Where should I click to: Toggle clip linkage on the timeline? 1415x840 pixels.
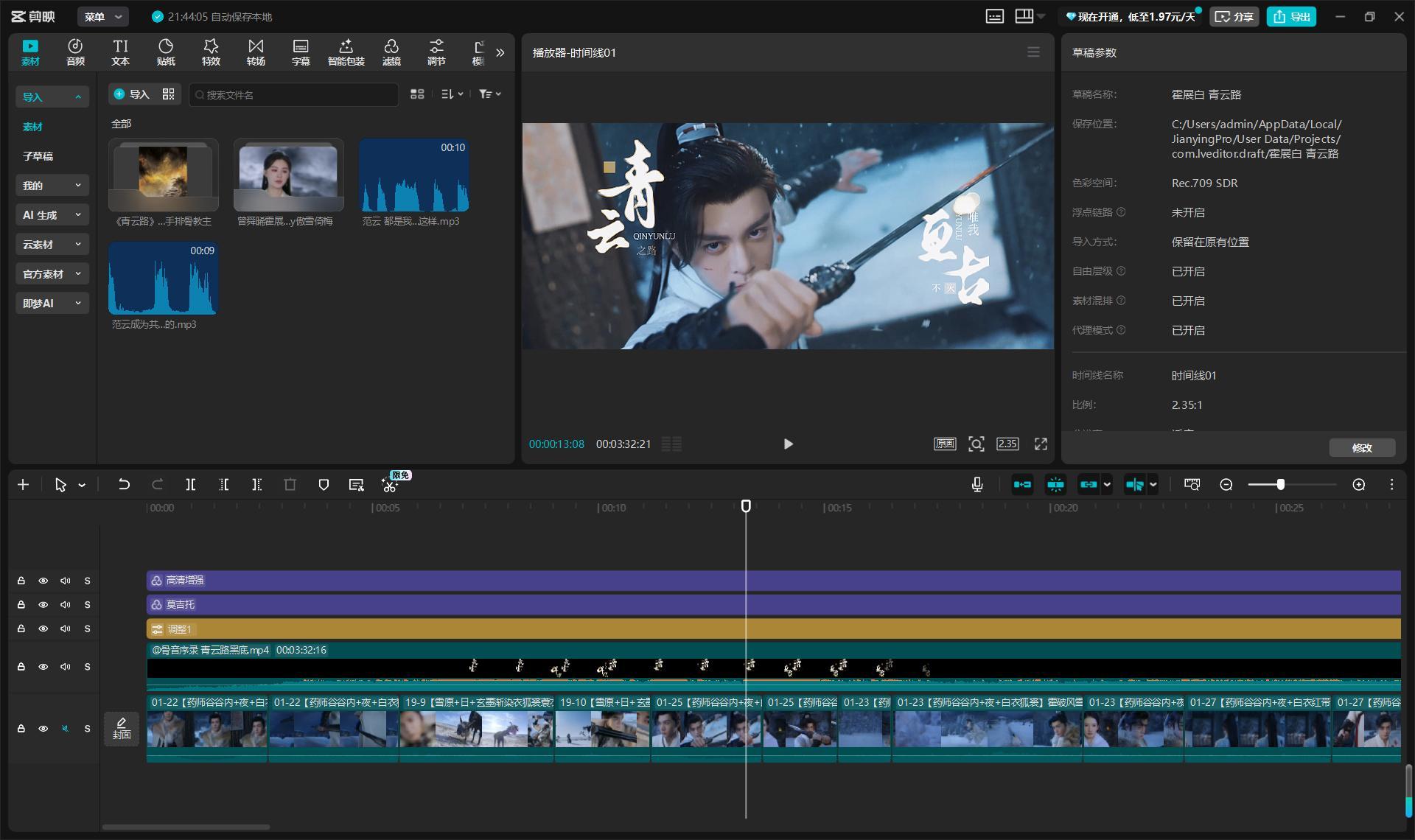click(1089, 484)
